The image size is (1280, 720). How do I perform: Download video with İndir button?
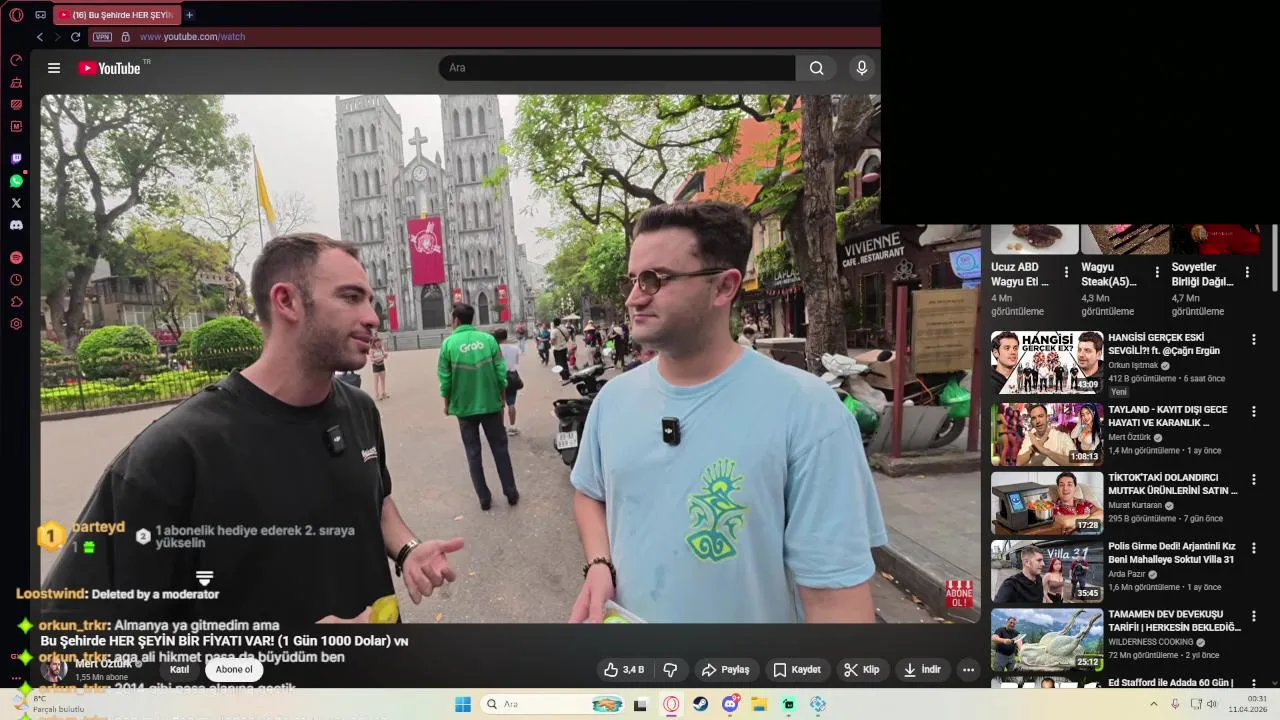(x=922, y=670)
